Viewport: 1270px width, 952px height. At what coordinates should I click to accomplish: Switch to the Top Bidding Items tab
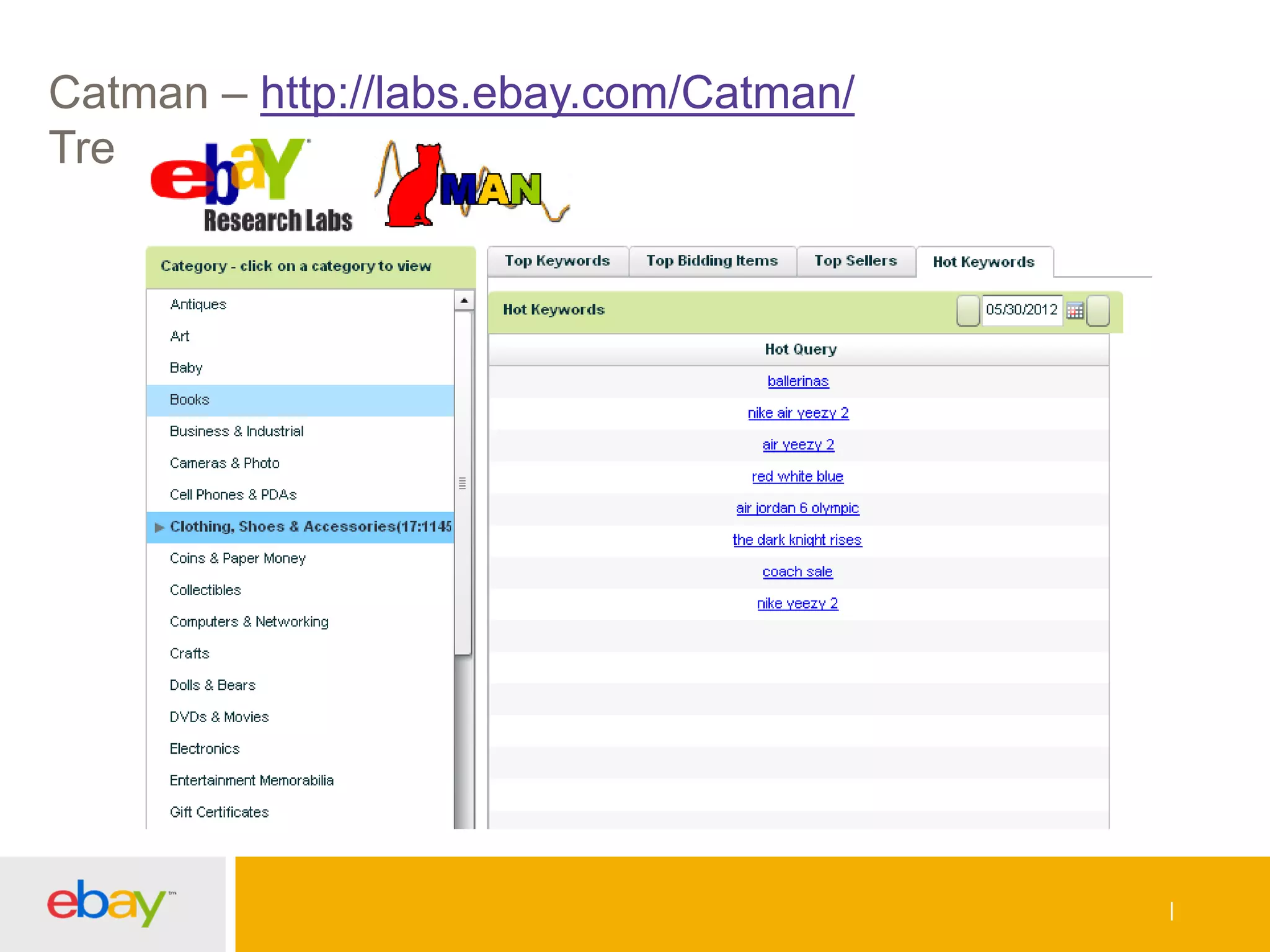(712, 261)
